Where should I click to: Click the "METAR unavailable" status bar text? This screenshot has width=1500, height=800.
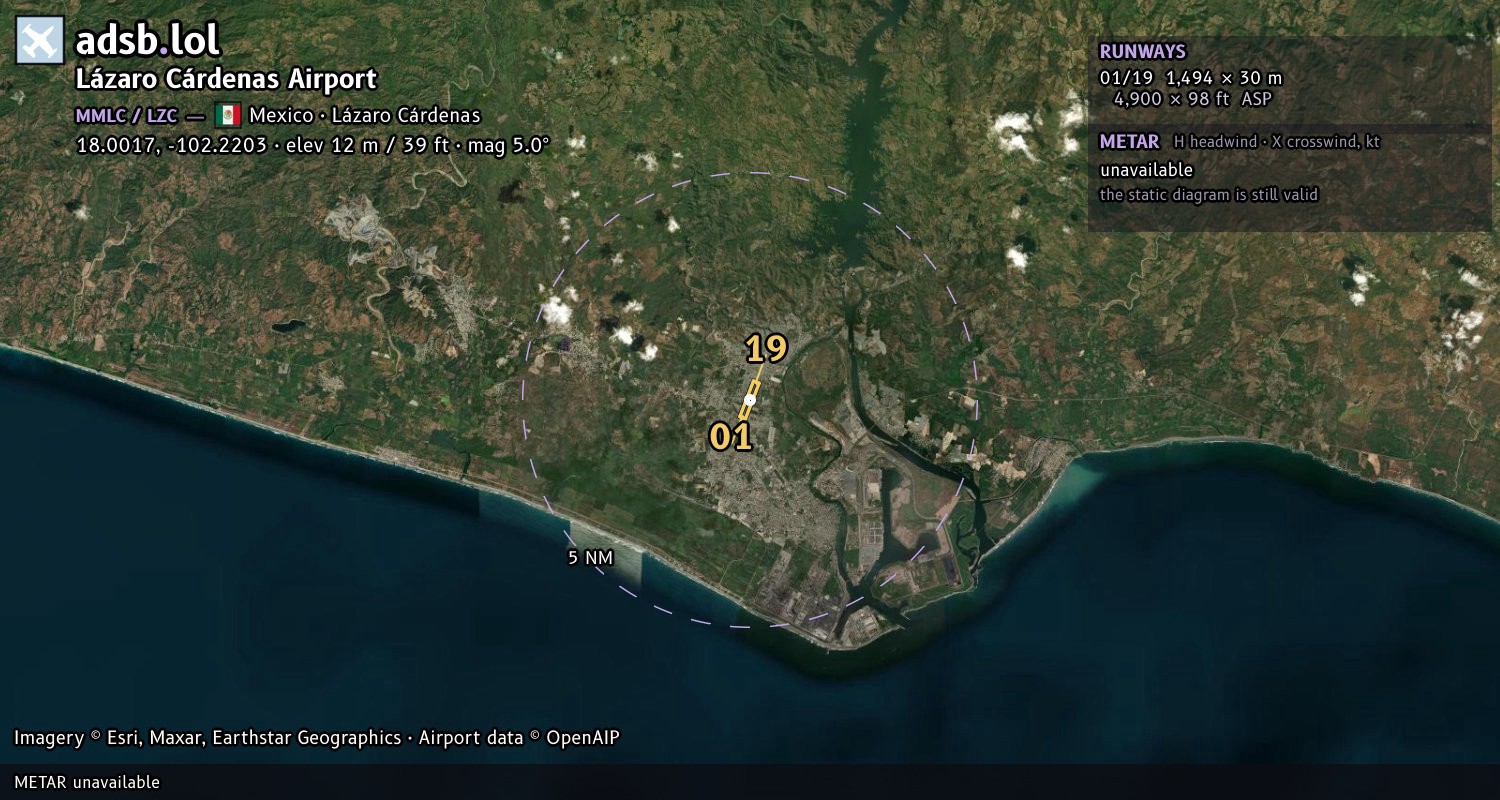coord(87,782)
